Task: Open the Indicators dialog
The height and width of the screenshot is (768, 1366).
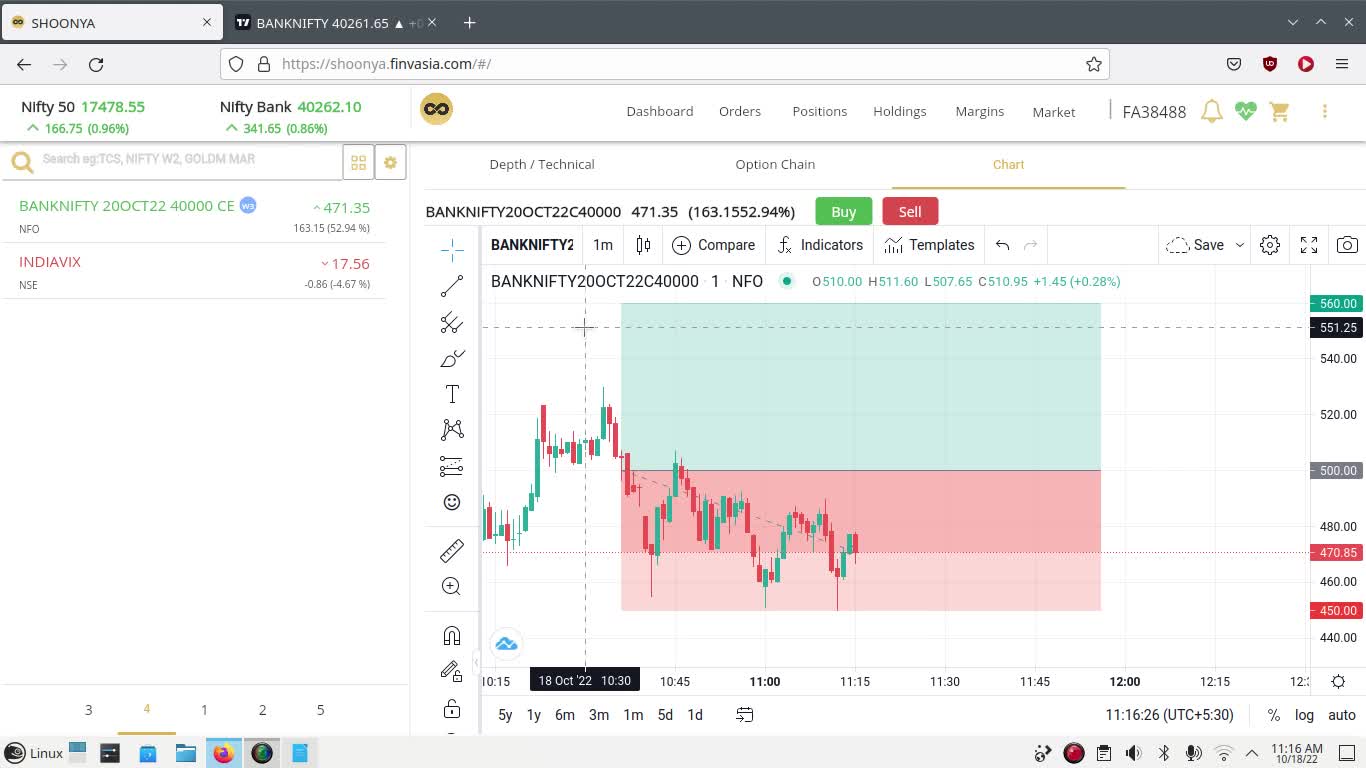Action: click(x=820, y=245)
